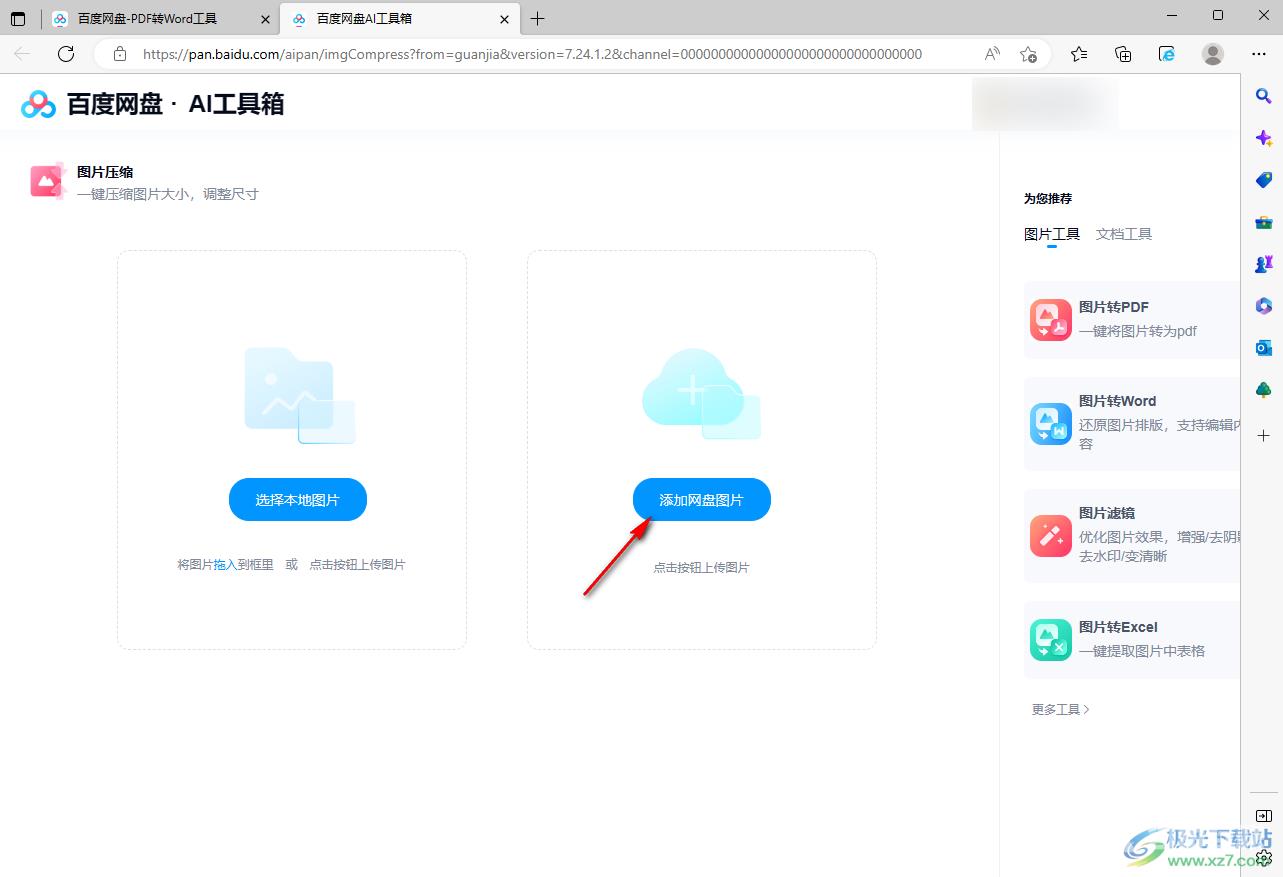Click the Image Compress pink icon
This screenshot has height=877, width=1283.
[47, 180]
